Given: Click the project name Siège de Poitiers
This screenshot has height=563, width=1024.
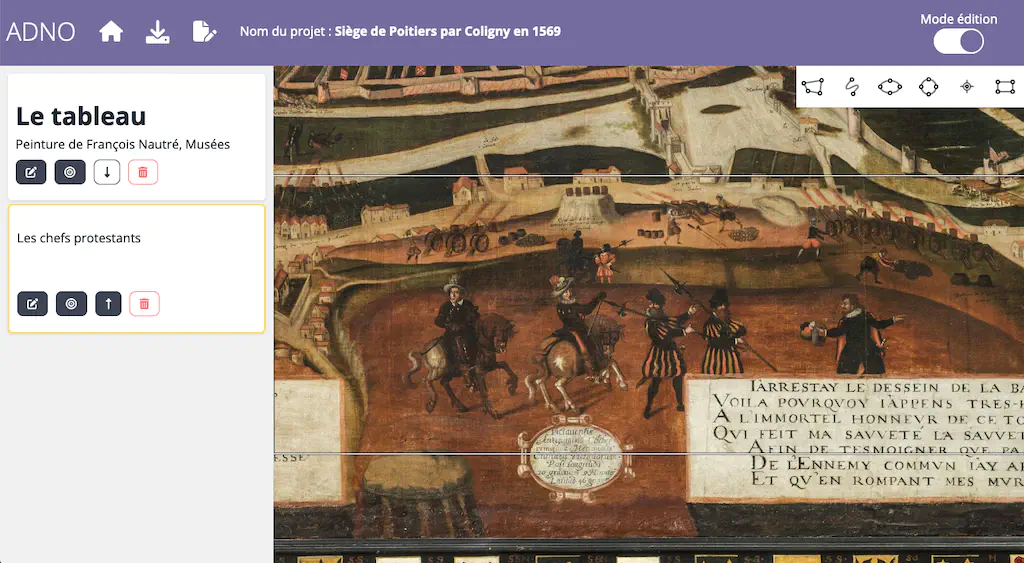Looking at the screenshot, I should [447, 31].
